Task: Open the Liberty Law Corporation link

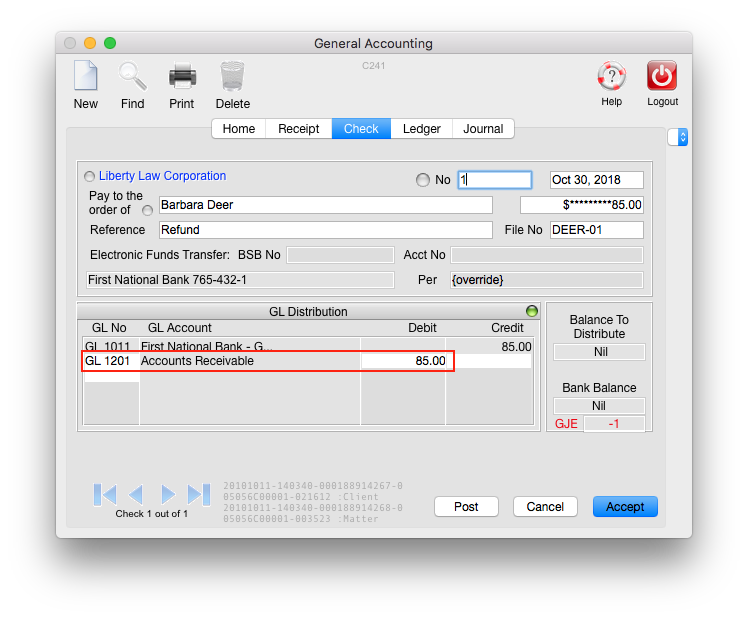Action: coord(162,176)
